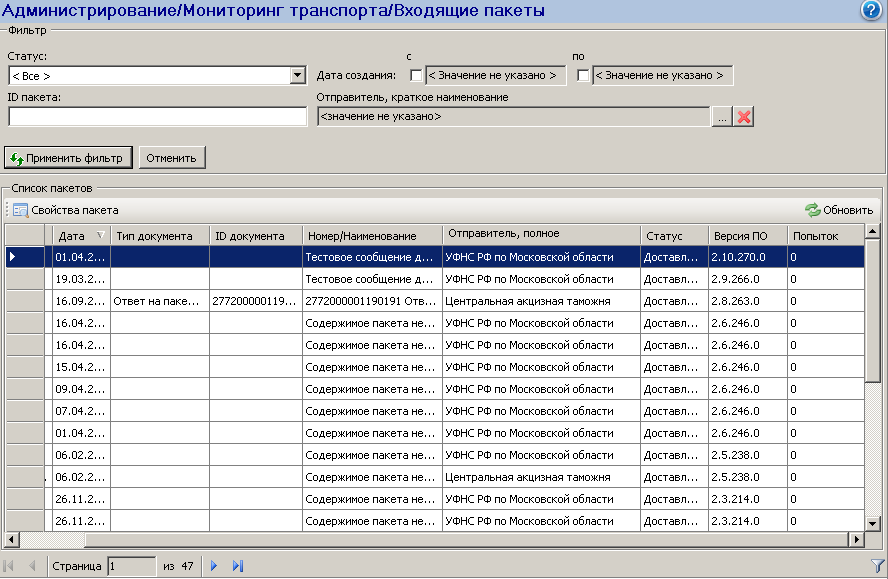Click the filter funnel icon at bottom right
Image resolution: width=888 pixels, height=579 pixels.
[x=877, y=565]
